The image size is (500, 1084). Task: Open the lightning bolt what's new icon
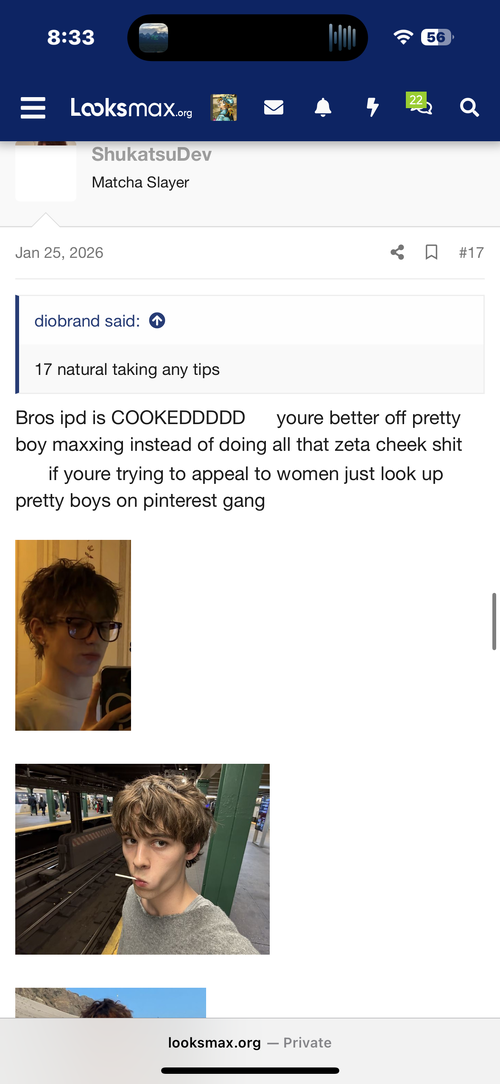tap(372, 107)
